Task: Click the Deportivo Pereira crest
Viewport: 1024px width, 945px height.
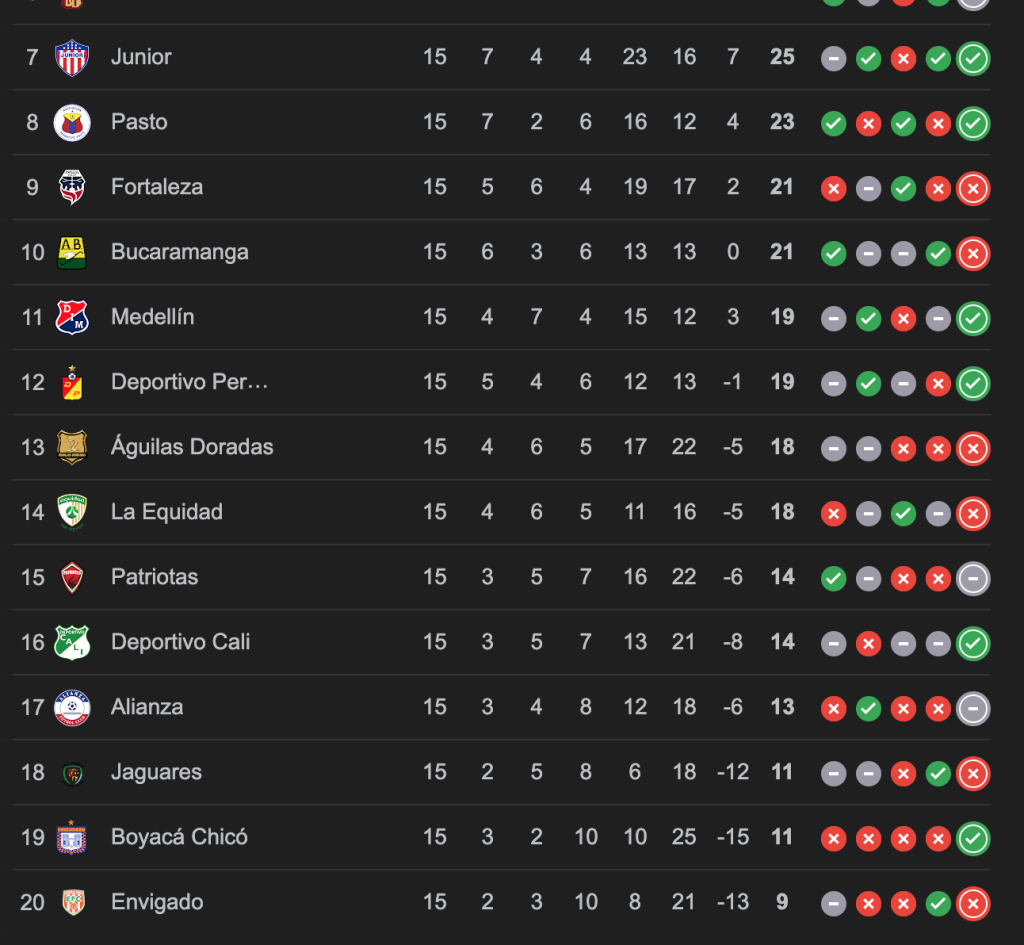Action: pyautogui.click(x=72, y=383)
